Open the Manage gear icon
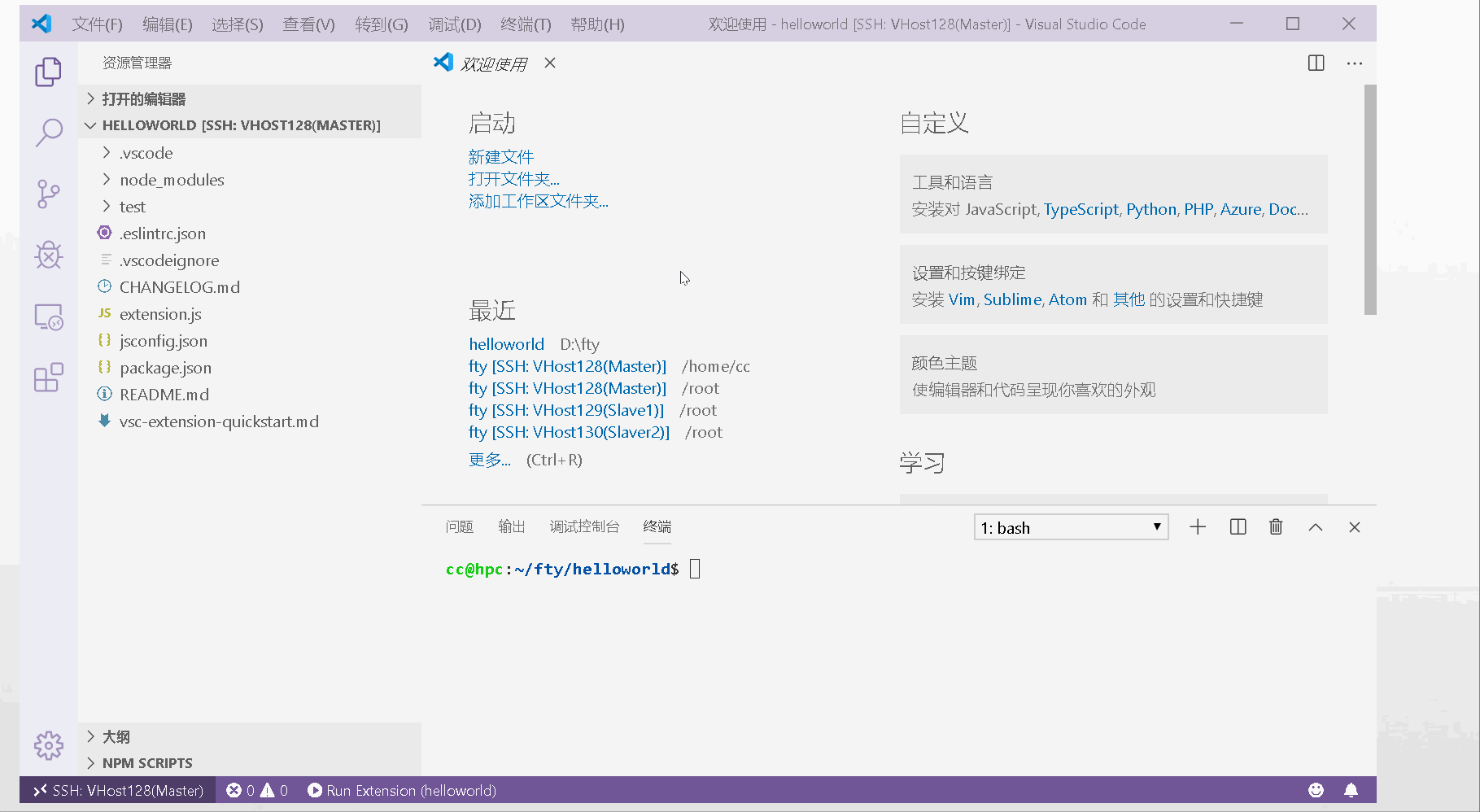Viewport: 1480px width, 812px height. (x=48, y=745)
